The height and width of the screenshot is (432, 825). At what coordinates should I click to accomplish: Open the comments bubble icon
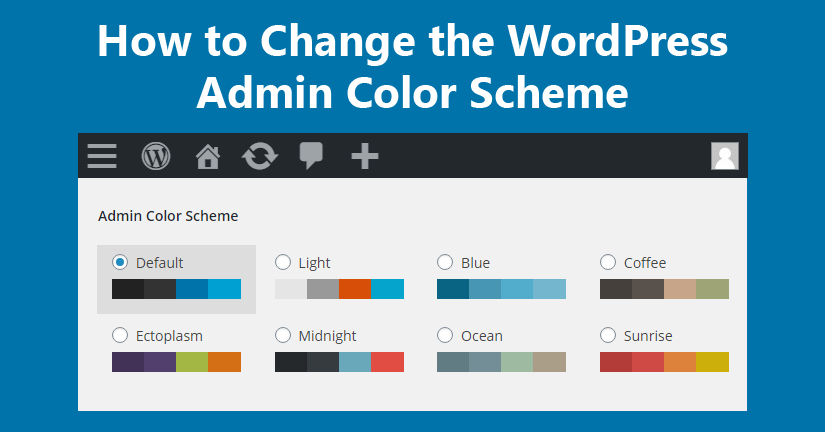(312, 156)
